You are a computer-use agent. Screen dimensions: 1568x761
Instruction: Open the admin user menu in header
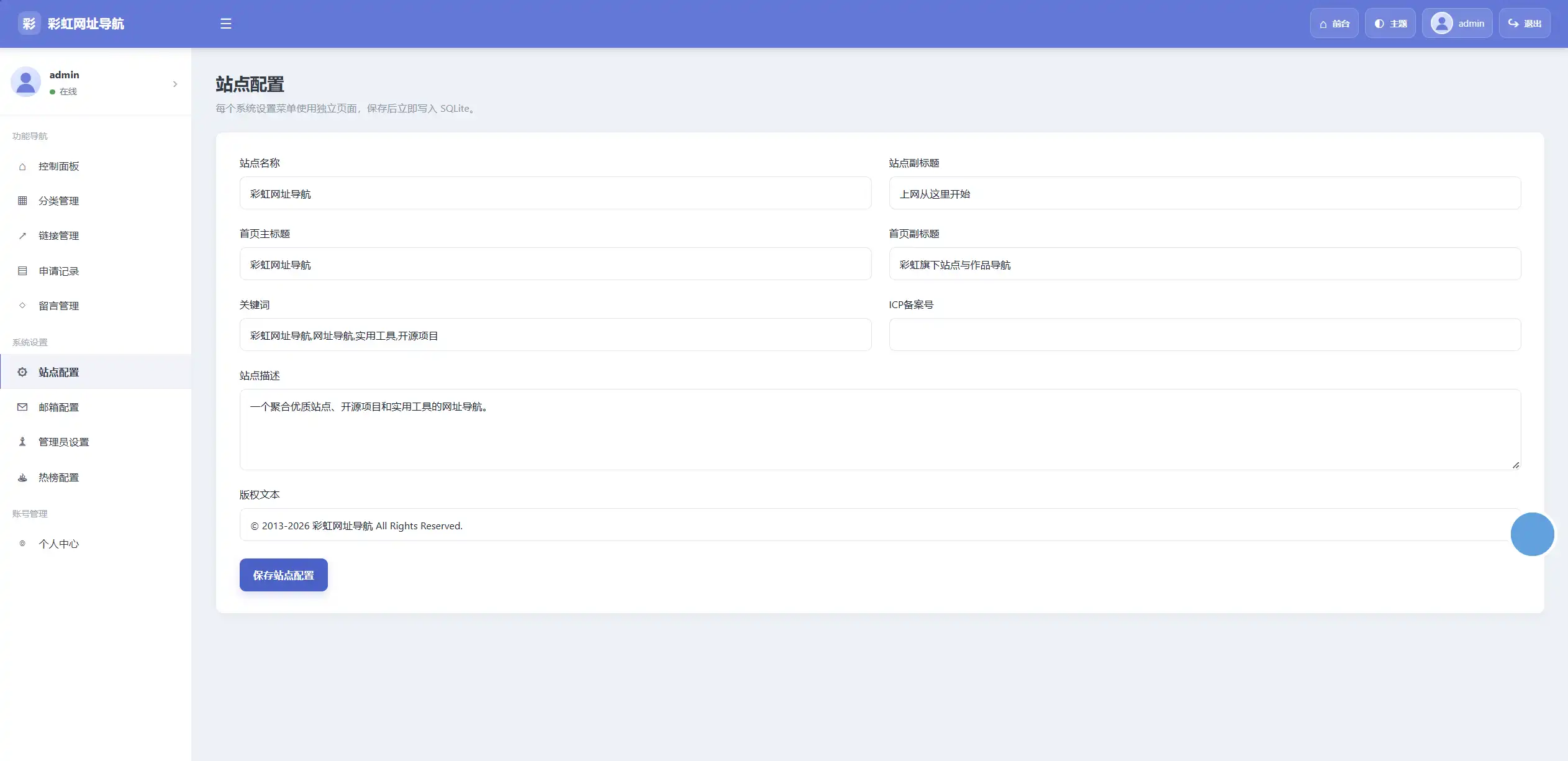[x=1457, y=24]
